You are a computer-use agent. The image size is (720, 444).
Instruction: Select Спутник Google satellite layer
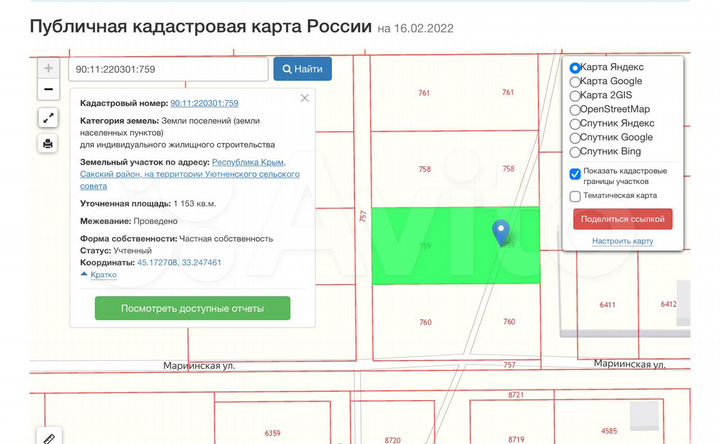pyautogui.click(x=575, y=138)
